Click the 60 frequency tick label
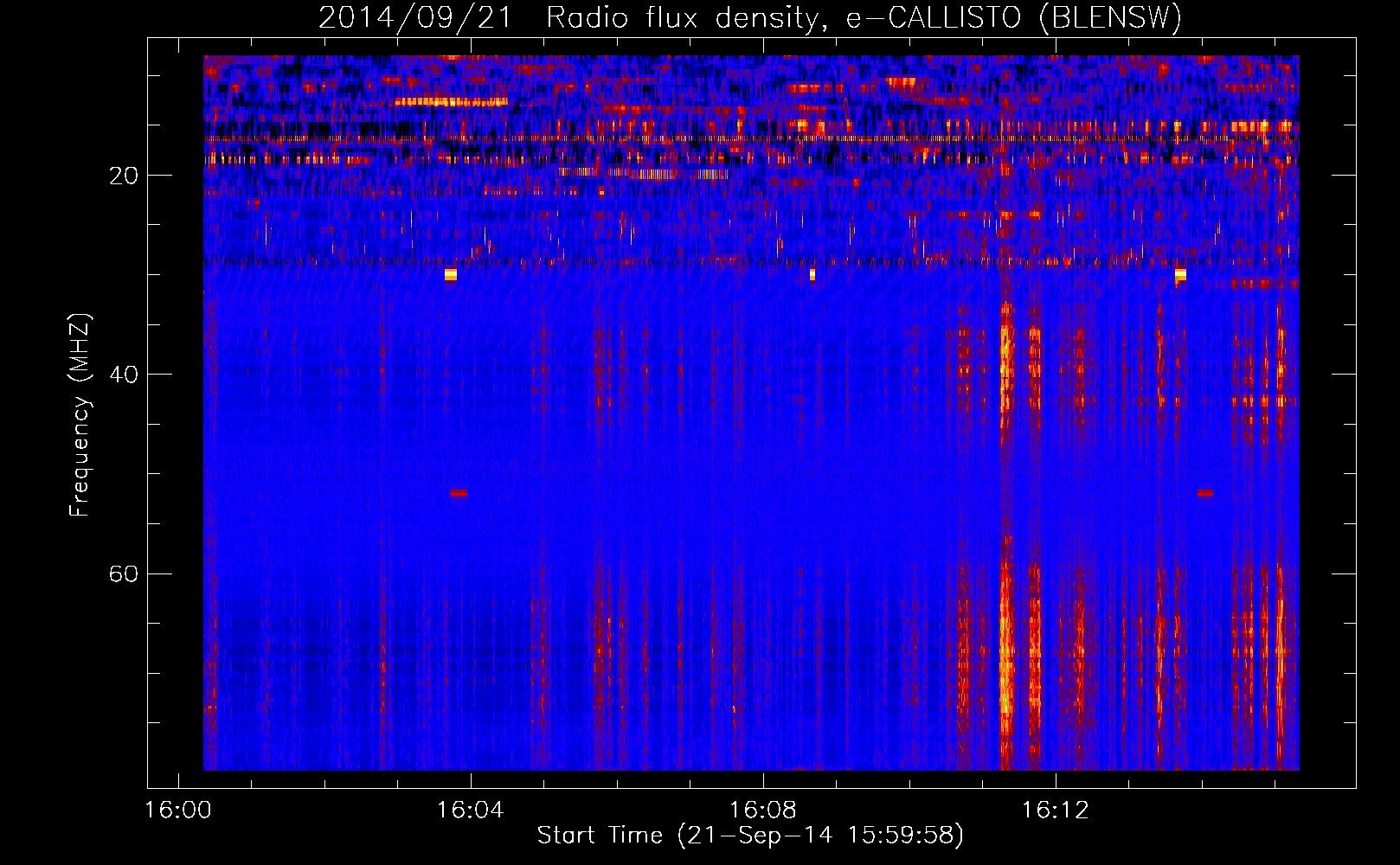 pyautogui.click(x=124, y=574)
